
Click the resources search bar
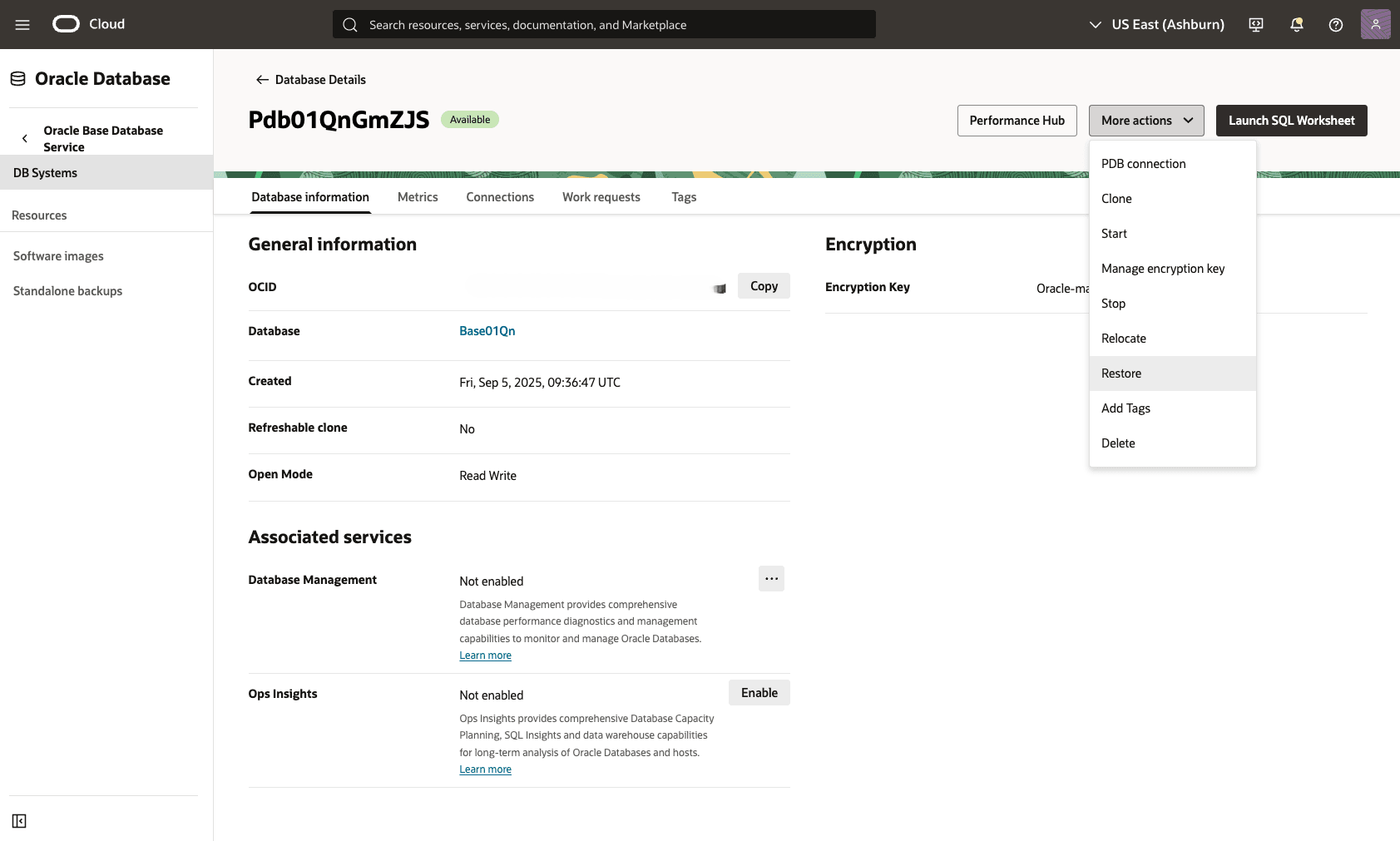pos(603,24)
